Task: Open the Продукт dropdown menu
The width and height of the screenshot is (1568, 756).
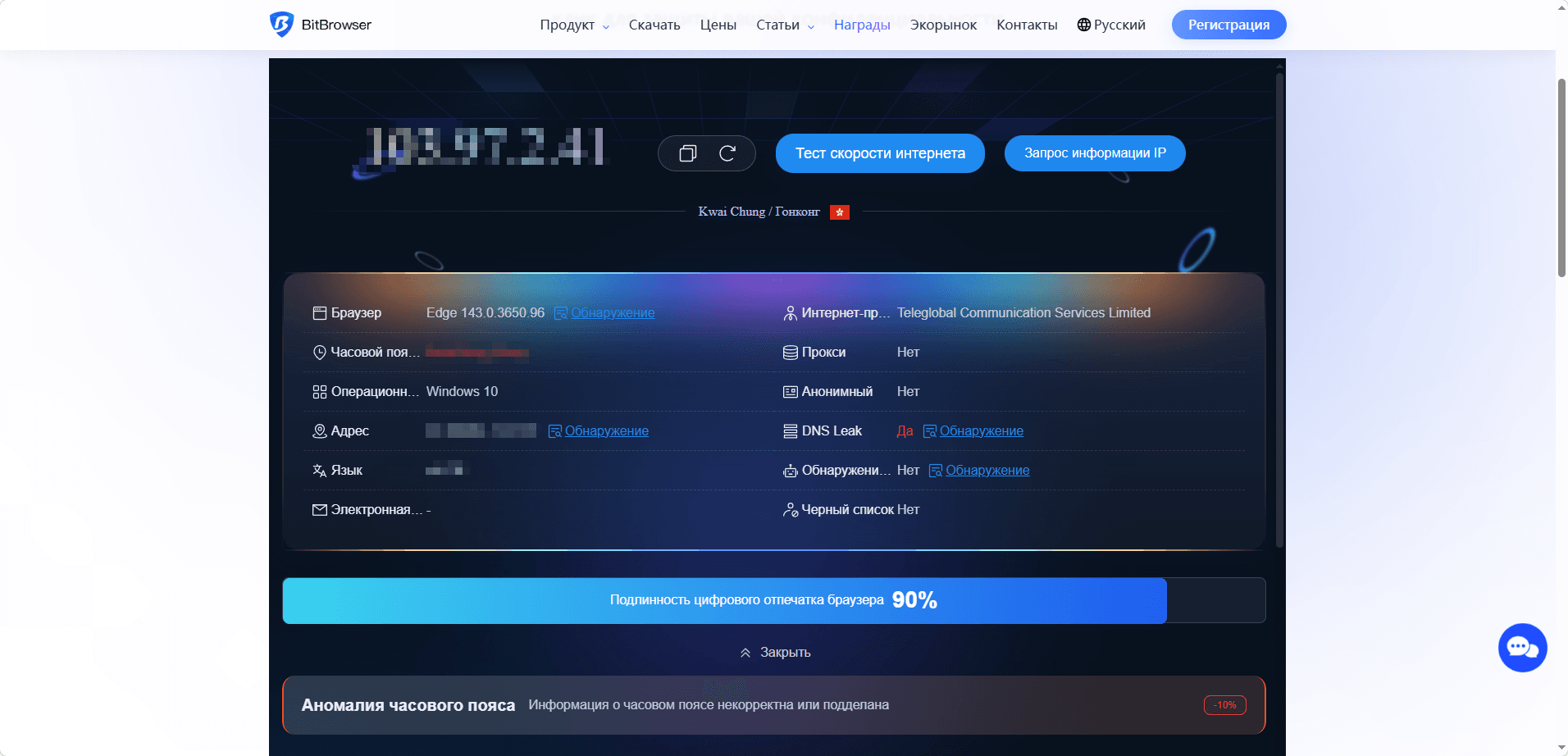Action: 567,25
